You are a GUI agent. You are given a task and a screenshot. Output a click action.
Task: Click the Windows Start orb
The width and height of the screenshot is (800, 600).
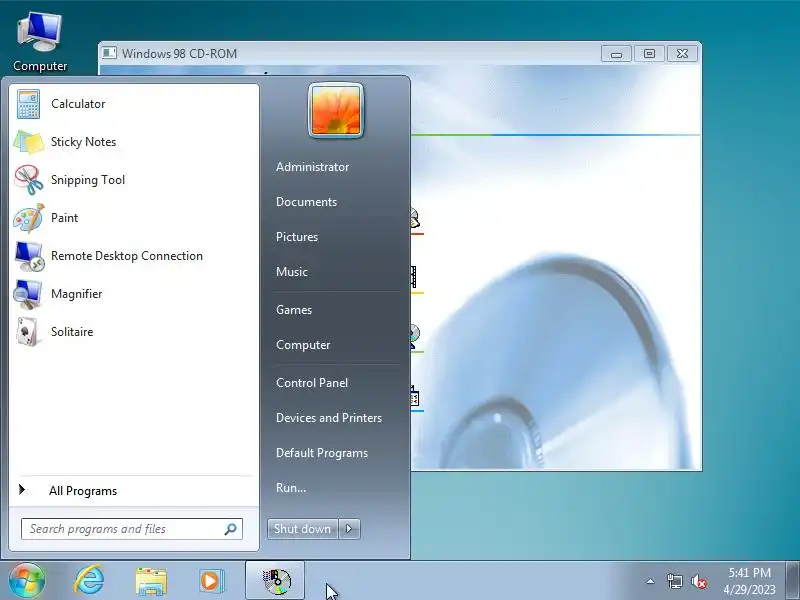27,580
